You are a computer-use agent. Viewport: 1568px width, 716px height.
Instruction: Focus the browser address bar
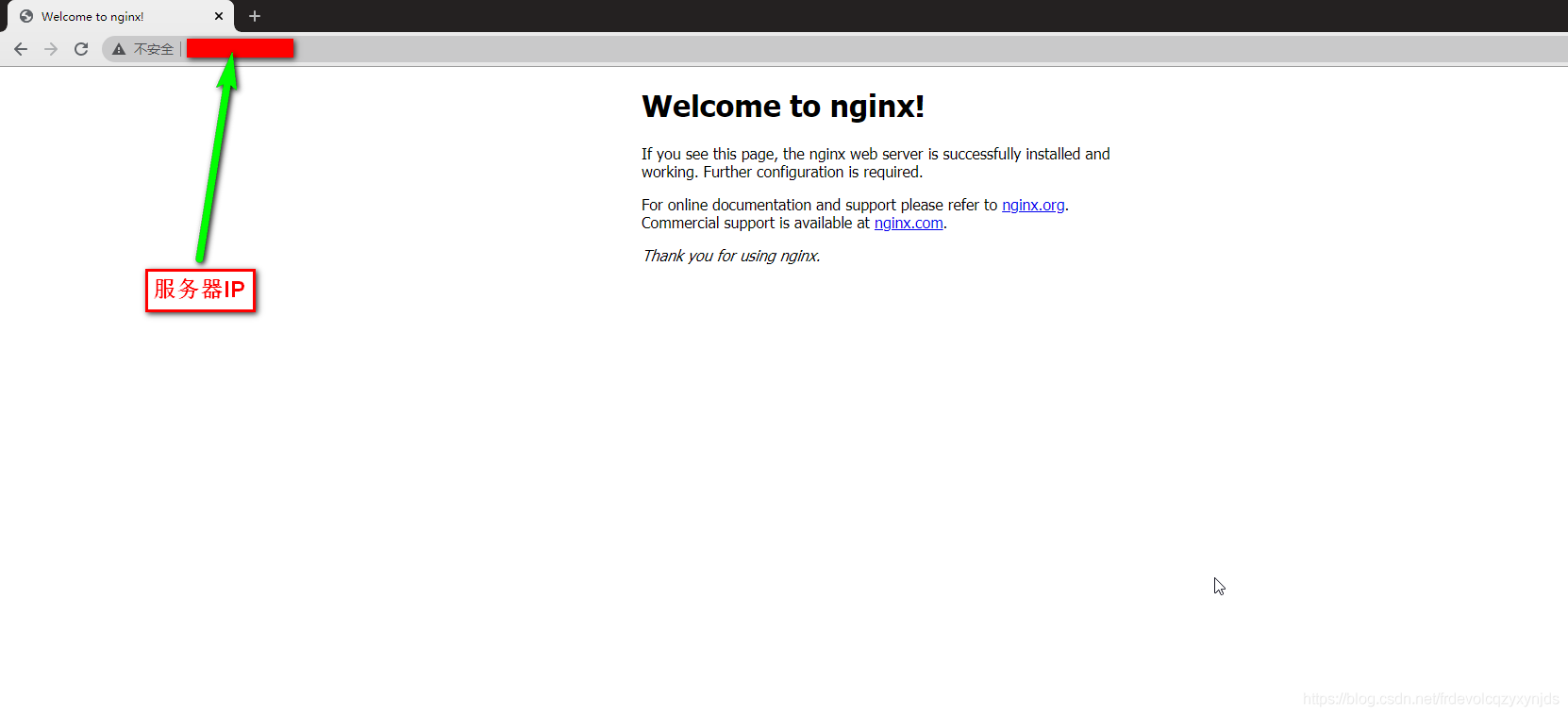[x=834, y=49]
